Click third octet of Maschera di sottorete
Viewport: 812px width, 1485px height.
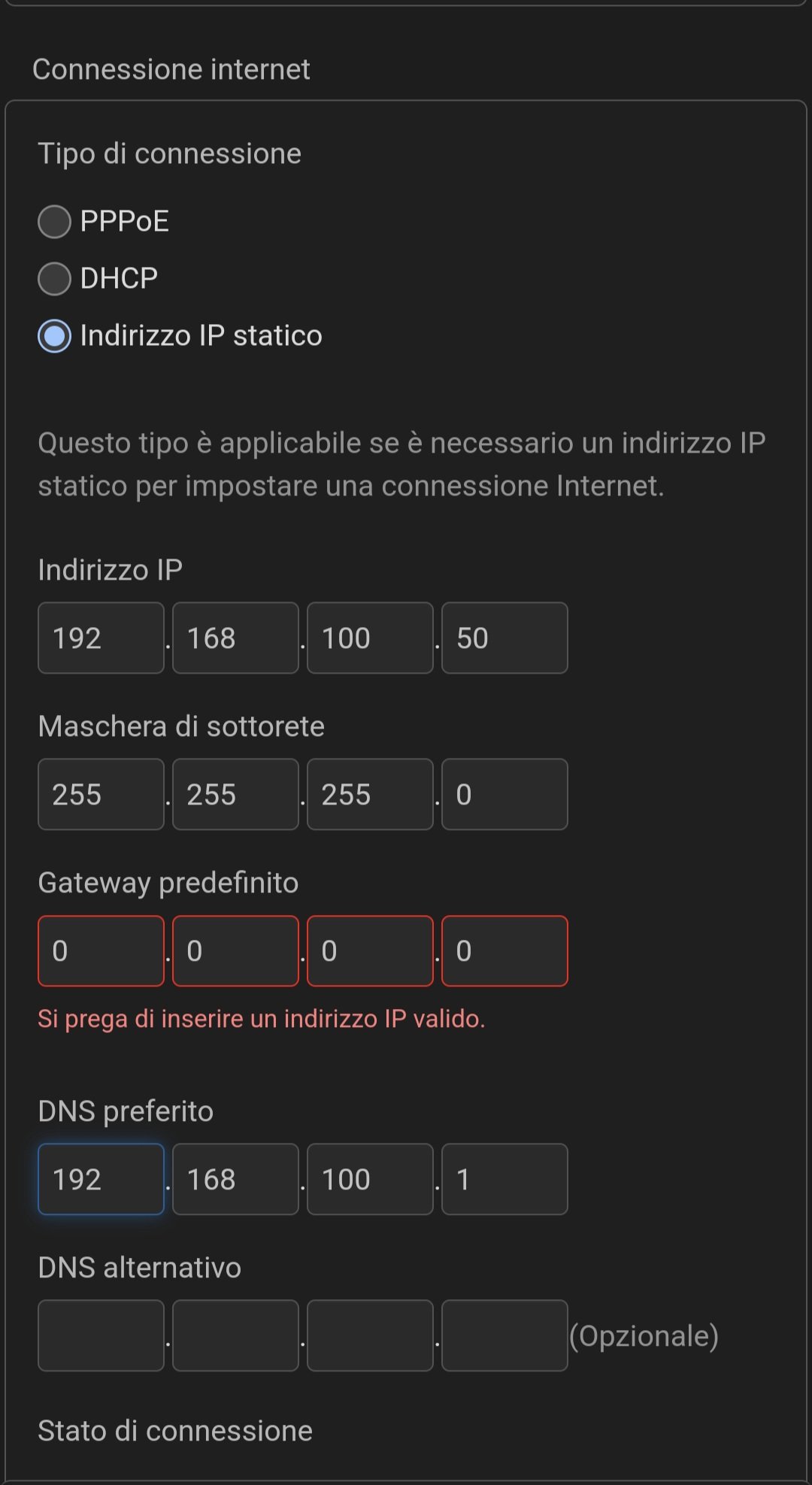pos(370,794)
